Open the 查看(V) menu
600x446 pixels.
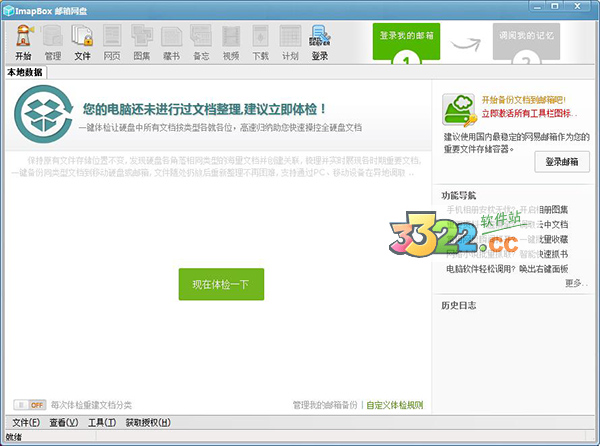pyautogui.click(x=62, y=423)
